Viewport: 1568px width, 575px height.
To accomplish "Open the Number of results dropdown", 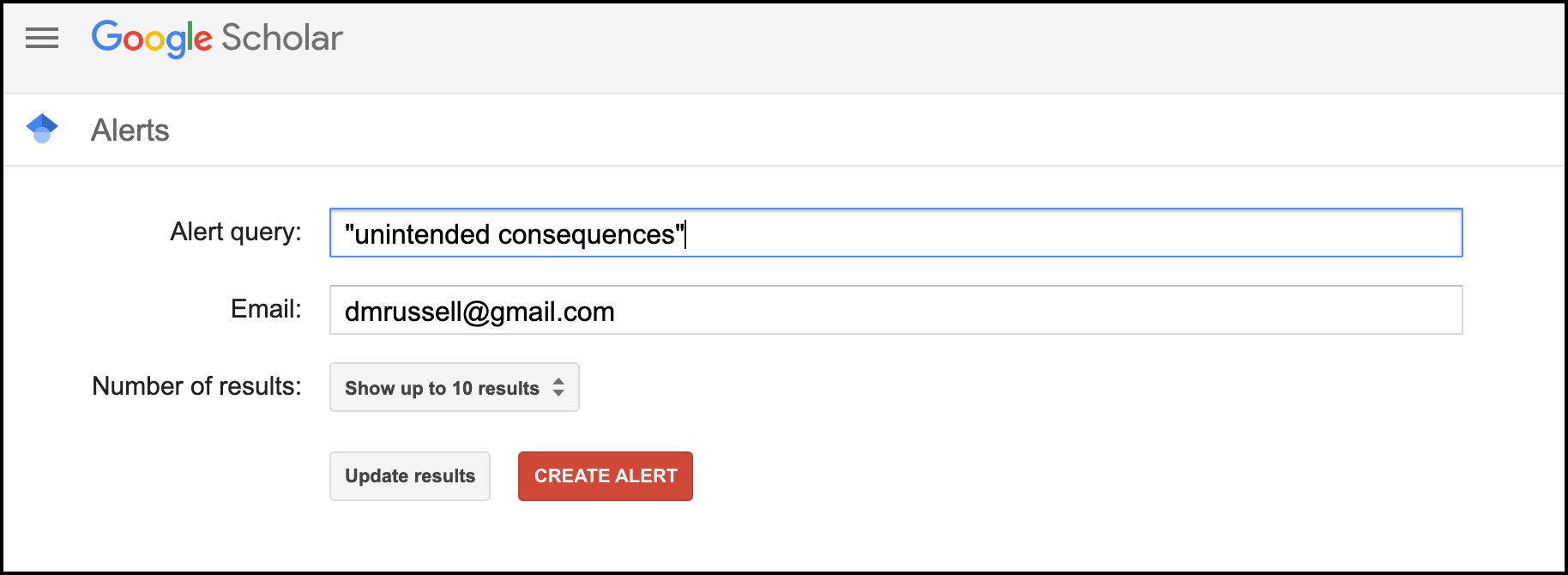I will [x=454, y=387].
